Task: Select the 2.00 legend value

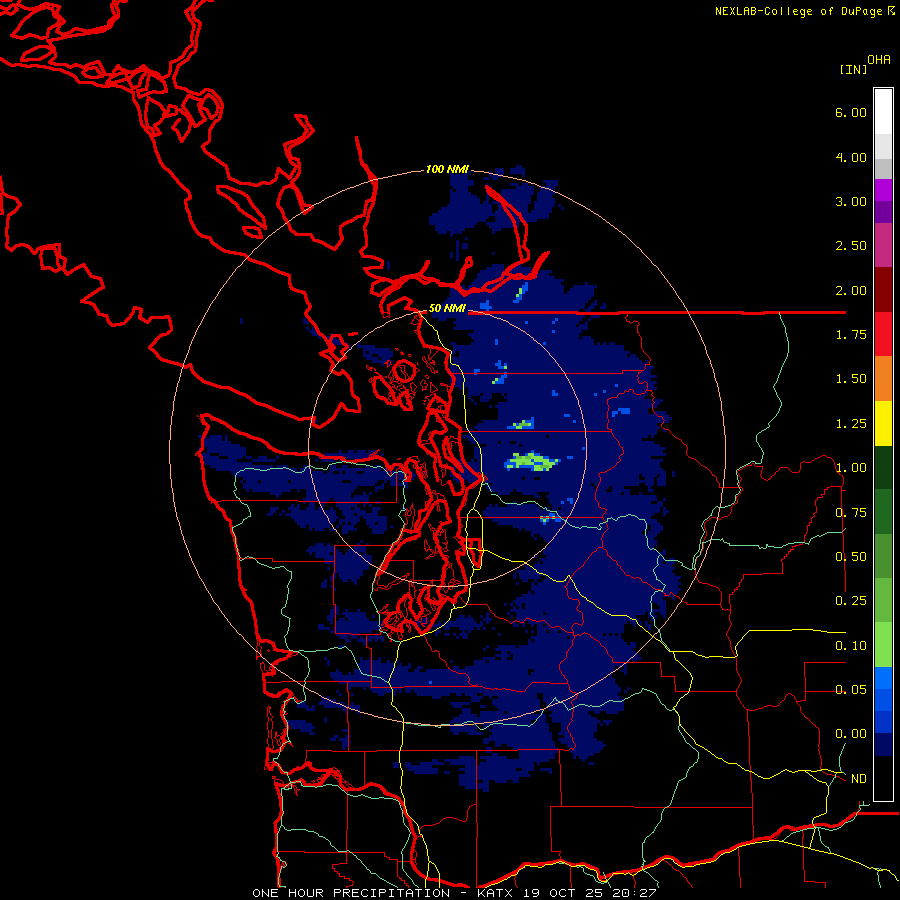Action: coord(851,290)
